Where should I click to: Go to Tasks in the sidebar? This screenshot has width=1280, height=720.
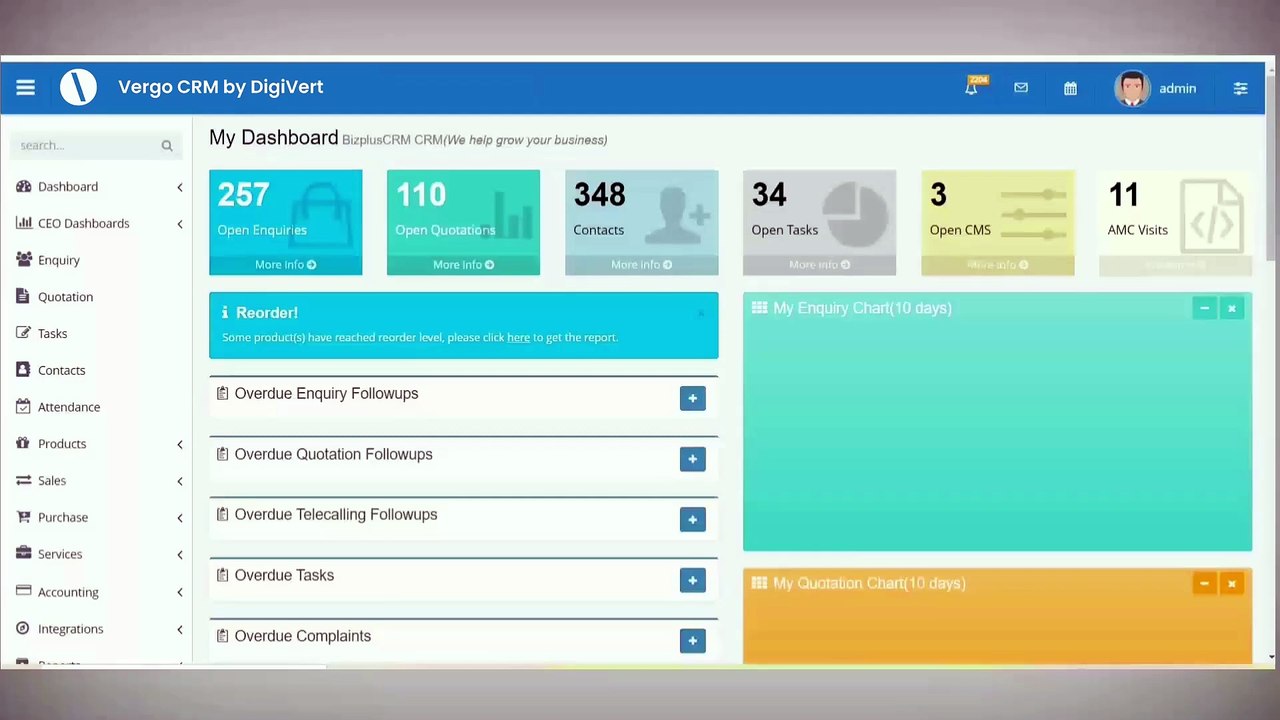(x=52, y=334)
